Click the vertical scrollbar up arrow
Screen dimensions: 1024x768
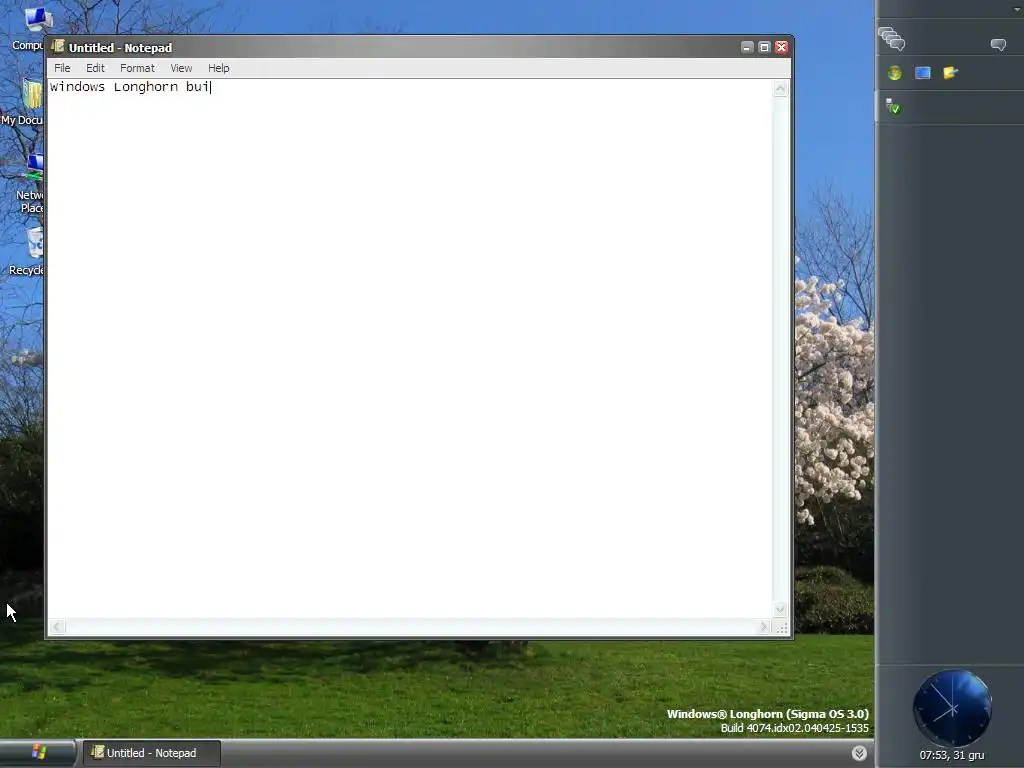click(x=780, y=89)
